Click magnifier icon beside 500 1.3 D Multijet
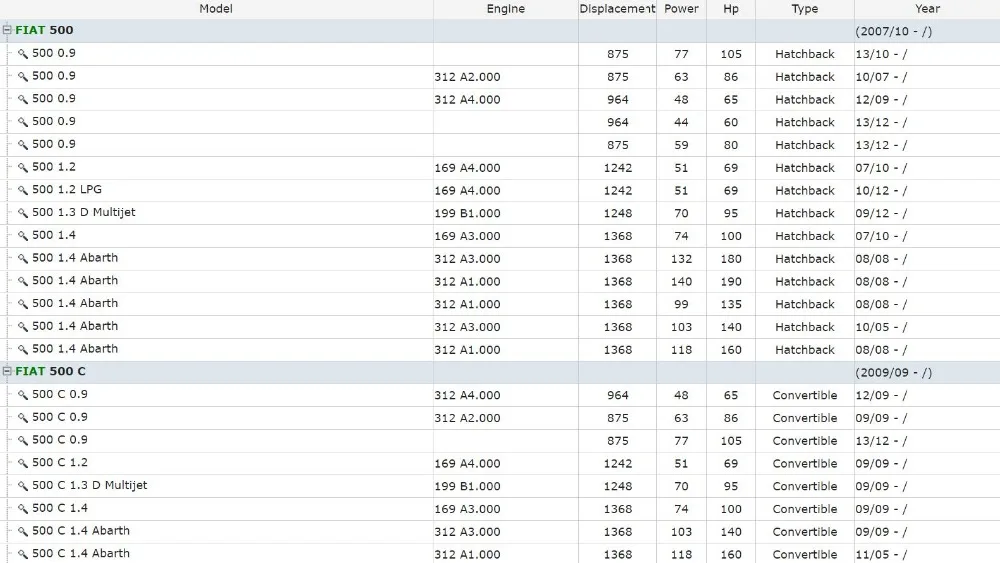The width and height of the screenshot is (1000, 563). (23, 213)
